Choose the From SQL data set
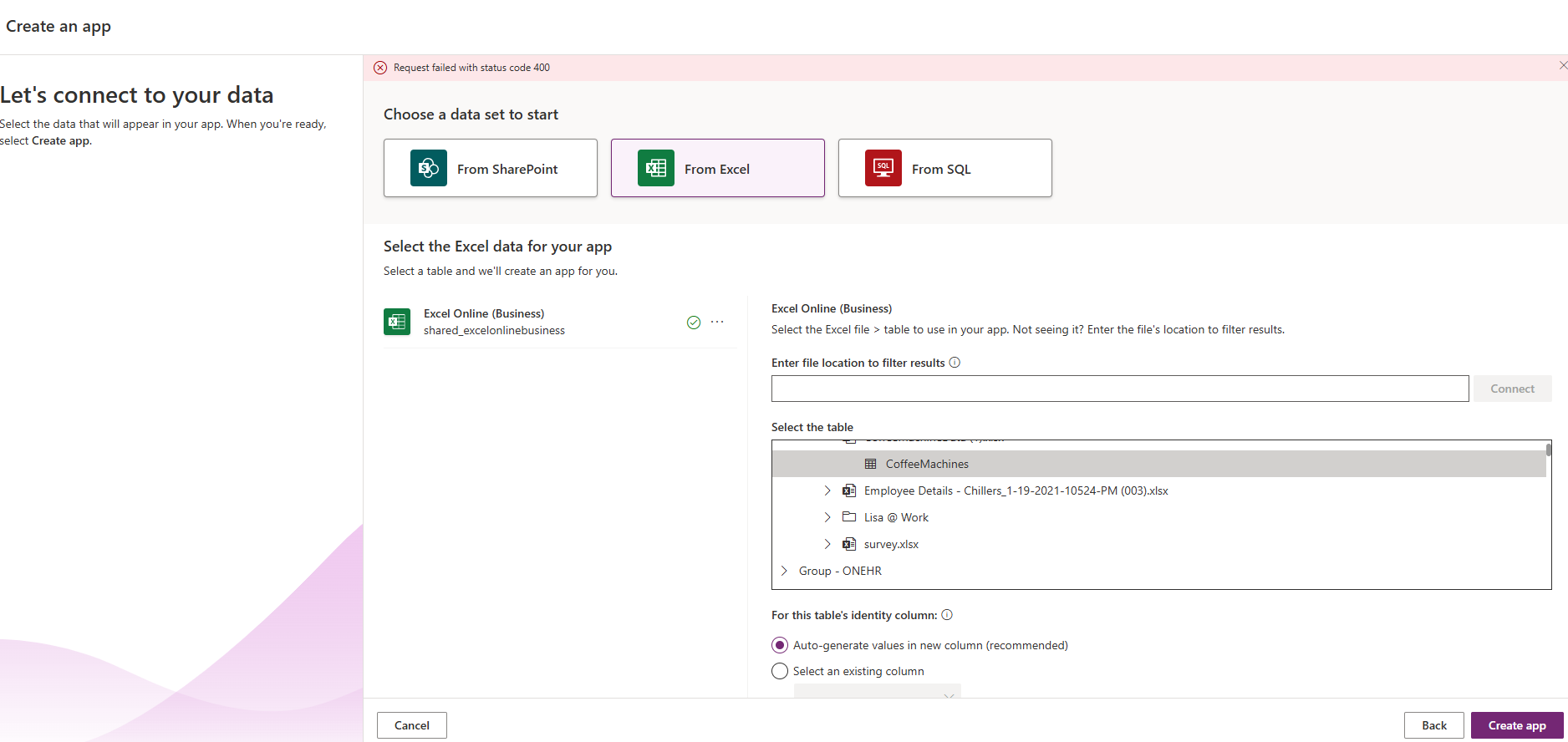The image size is (1568, 742). (945, 168)
